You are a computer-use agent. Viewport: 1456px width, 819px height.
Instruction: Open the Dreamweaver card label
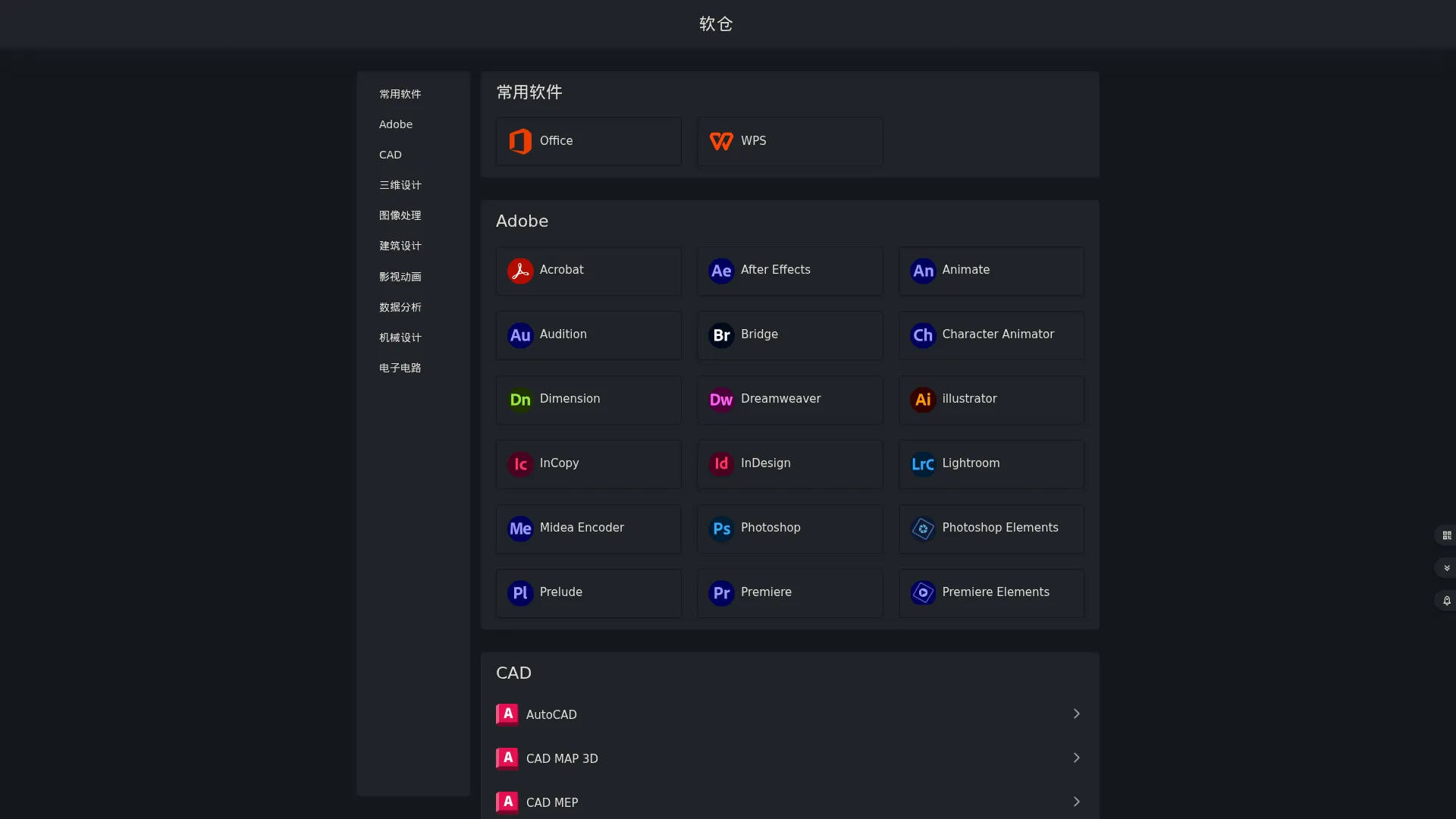pos(780,399)
